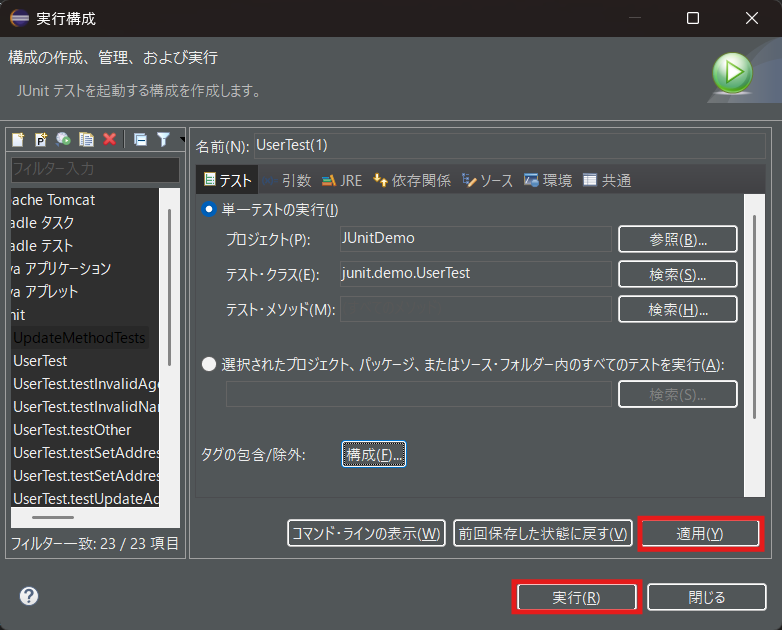Select the UserTest.testInvalidName configuration
The image size is (782, 630).
86,407
